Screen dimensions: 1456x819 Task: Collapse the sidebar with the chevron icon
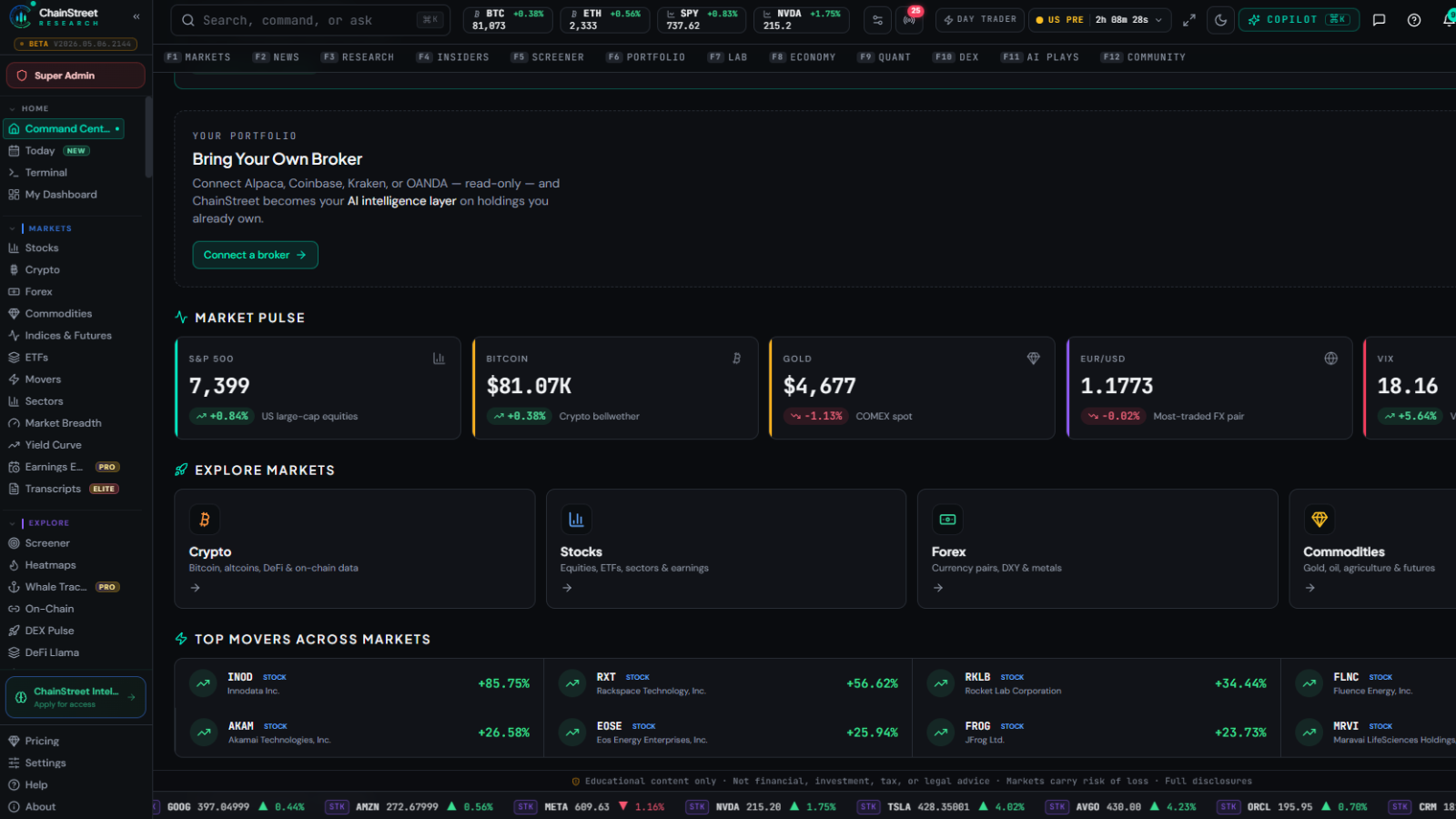pos(136,16)
